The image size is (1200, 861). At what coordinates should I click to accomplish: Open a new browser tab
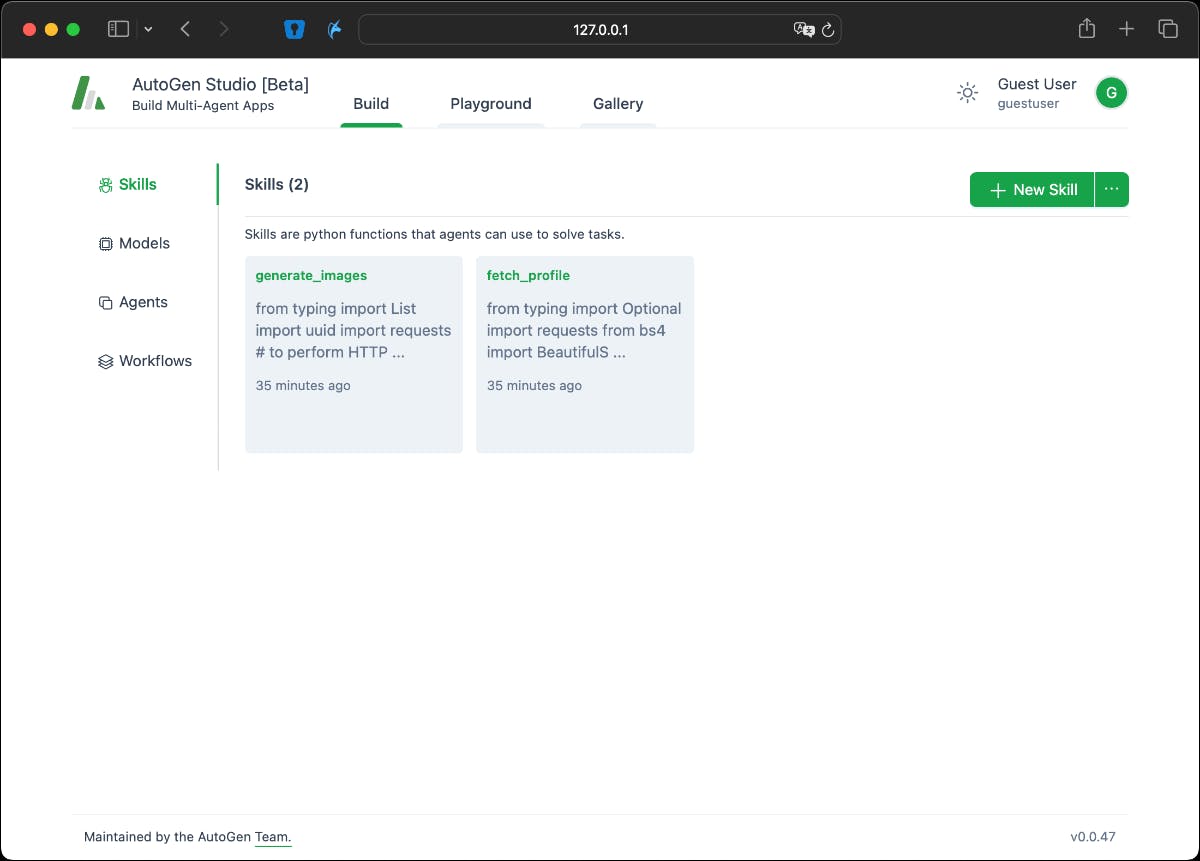1127,29
